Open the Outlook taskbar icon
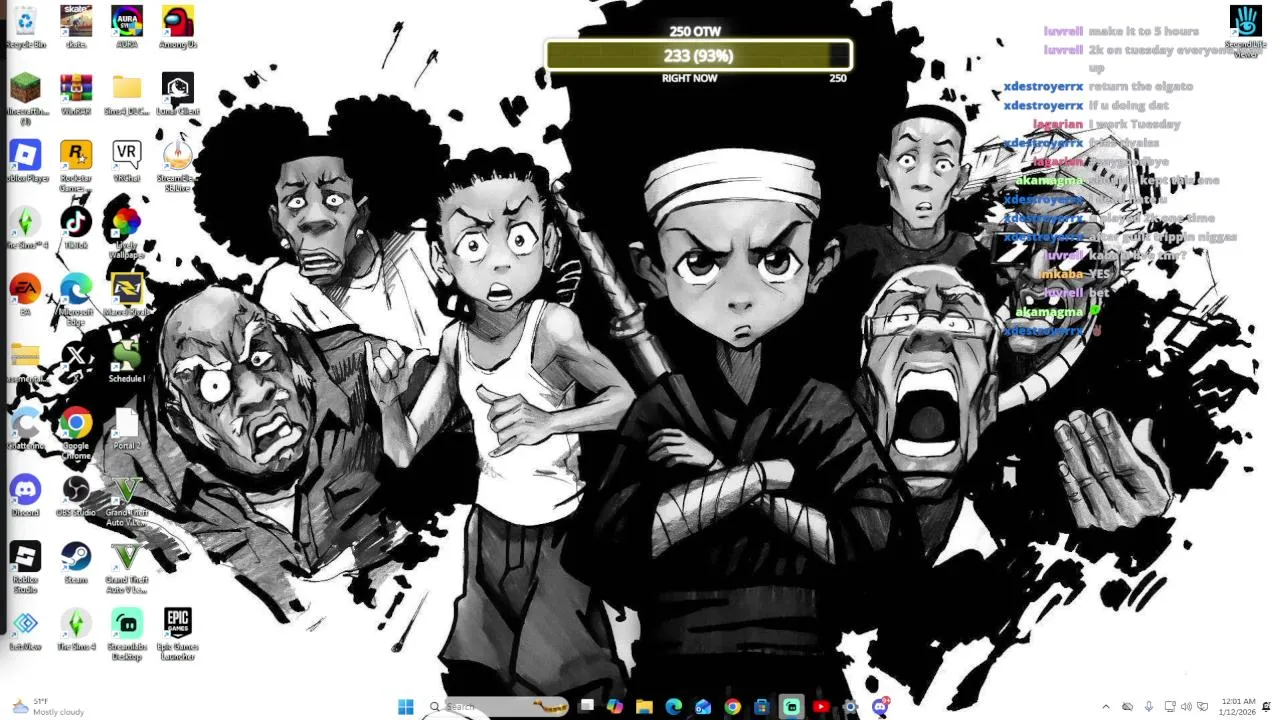The height and width of the screenshot is (720, 1280). [x=703, y=707]
